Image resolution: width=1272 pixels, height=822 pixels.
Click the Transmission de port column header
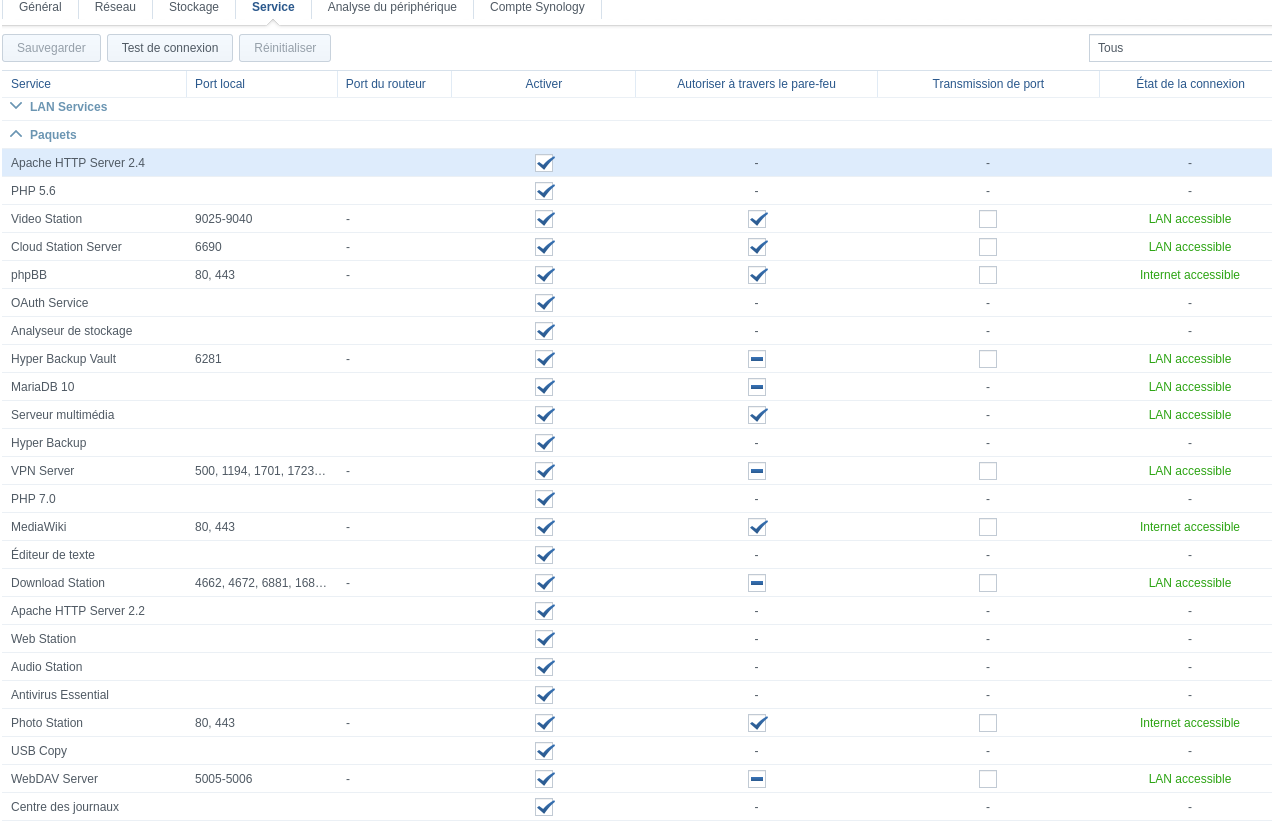click(988, 84)
